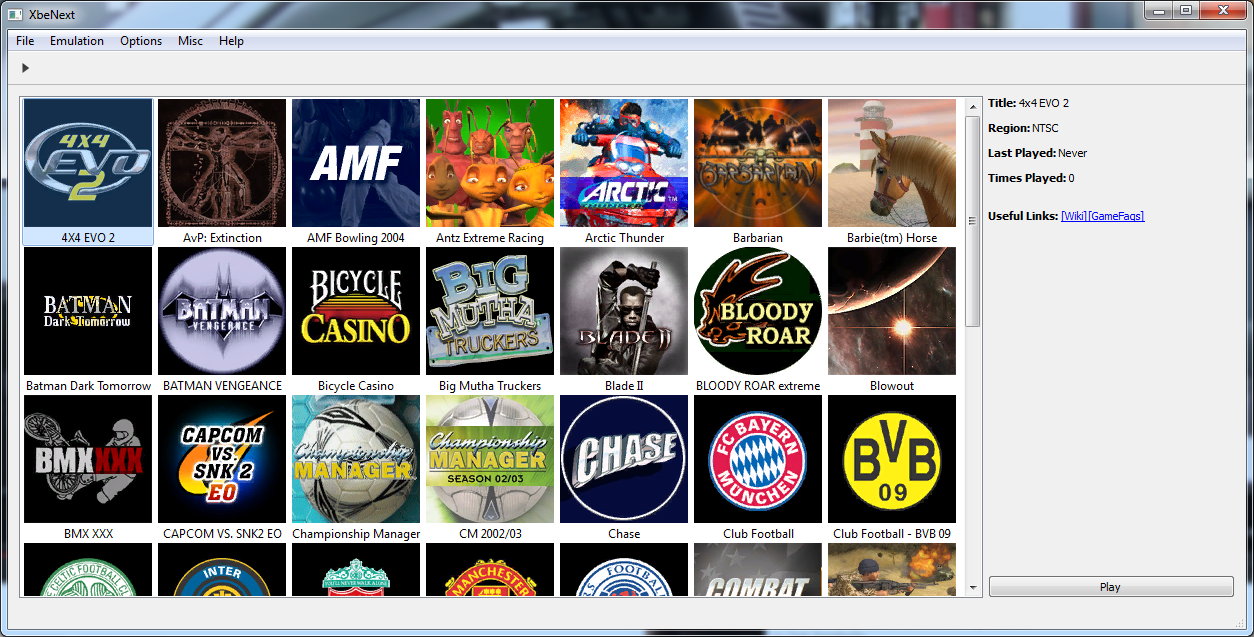
Task: Click the game list vertical scrollbar thumb
Action: tap(973, 221)
